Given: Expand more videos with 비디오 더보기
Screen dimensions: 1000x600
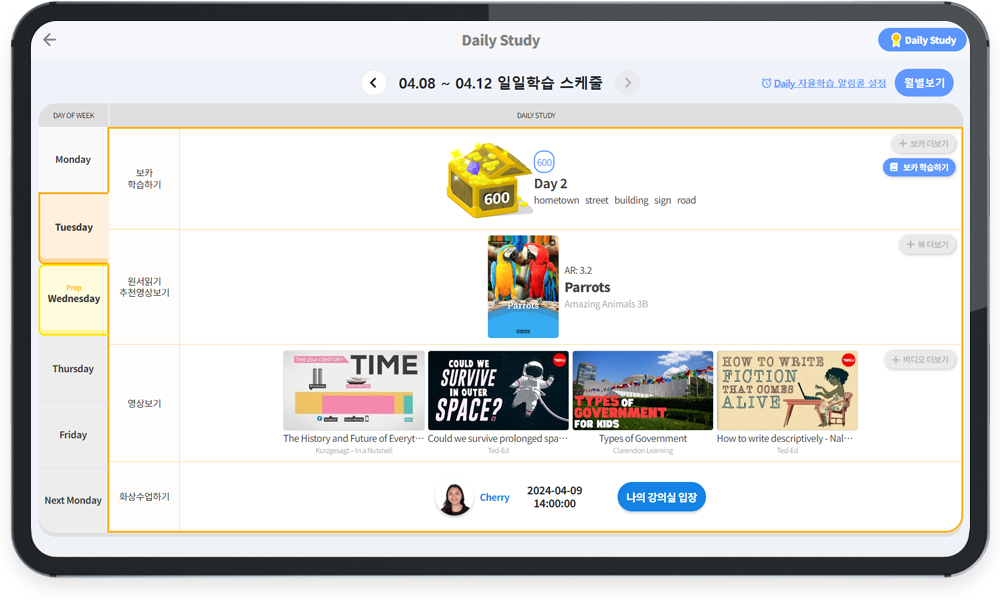Looking at the screenshot, I should 920,360.
